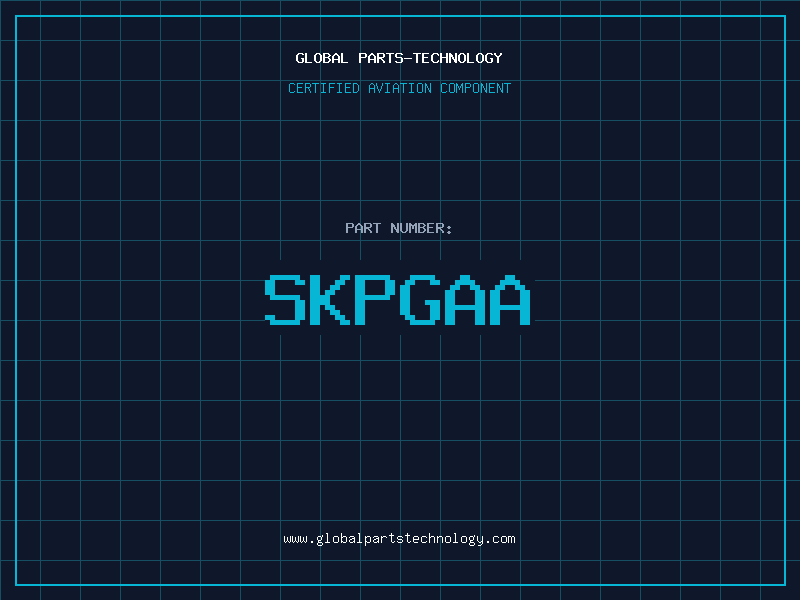Select the word AVIATION in the subtitle

coord(400,88)
